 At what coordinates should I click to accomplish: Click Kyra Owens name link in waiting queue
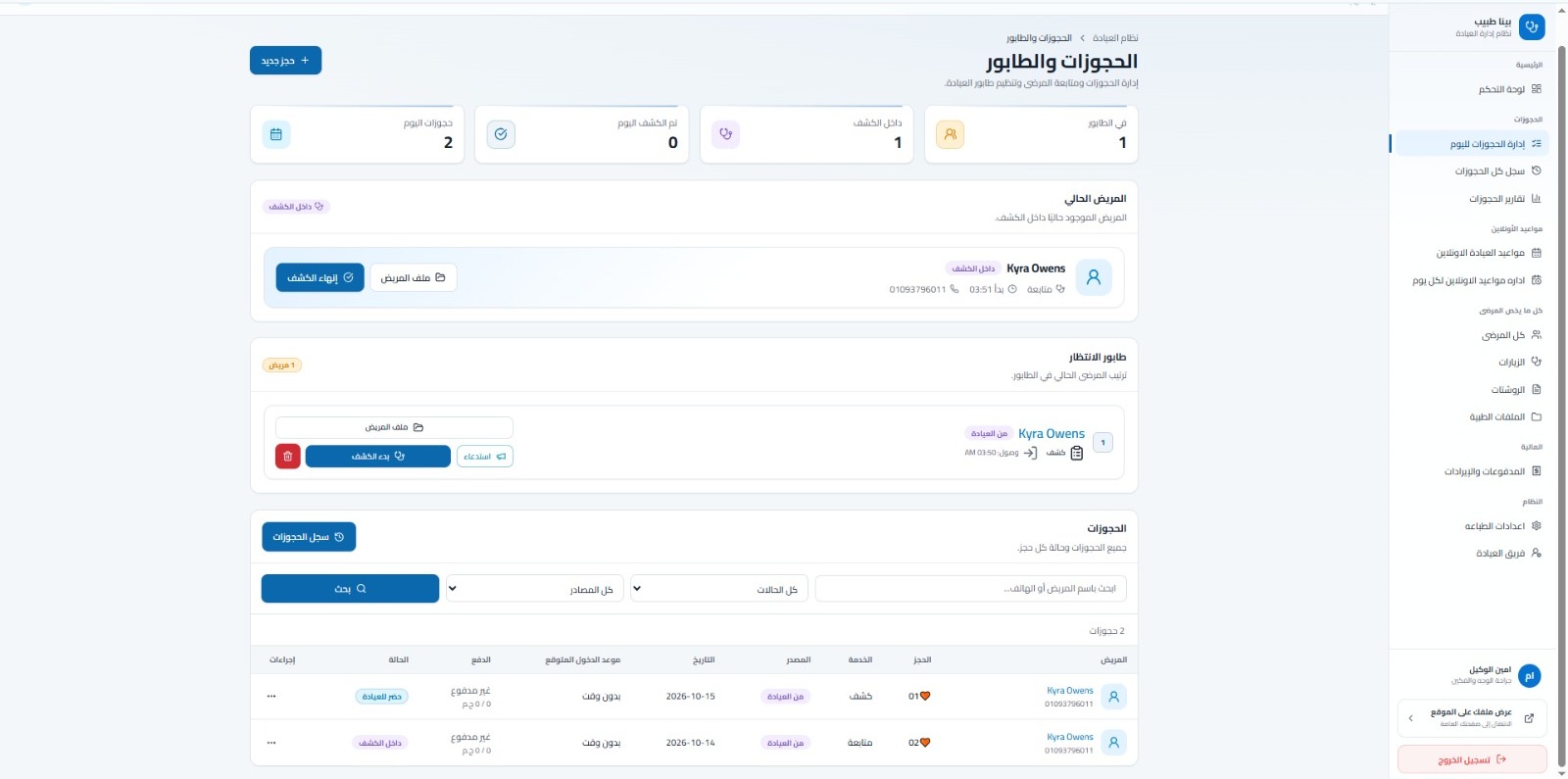(x=1052, y=434)
